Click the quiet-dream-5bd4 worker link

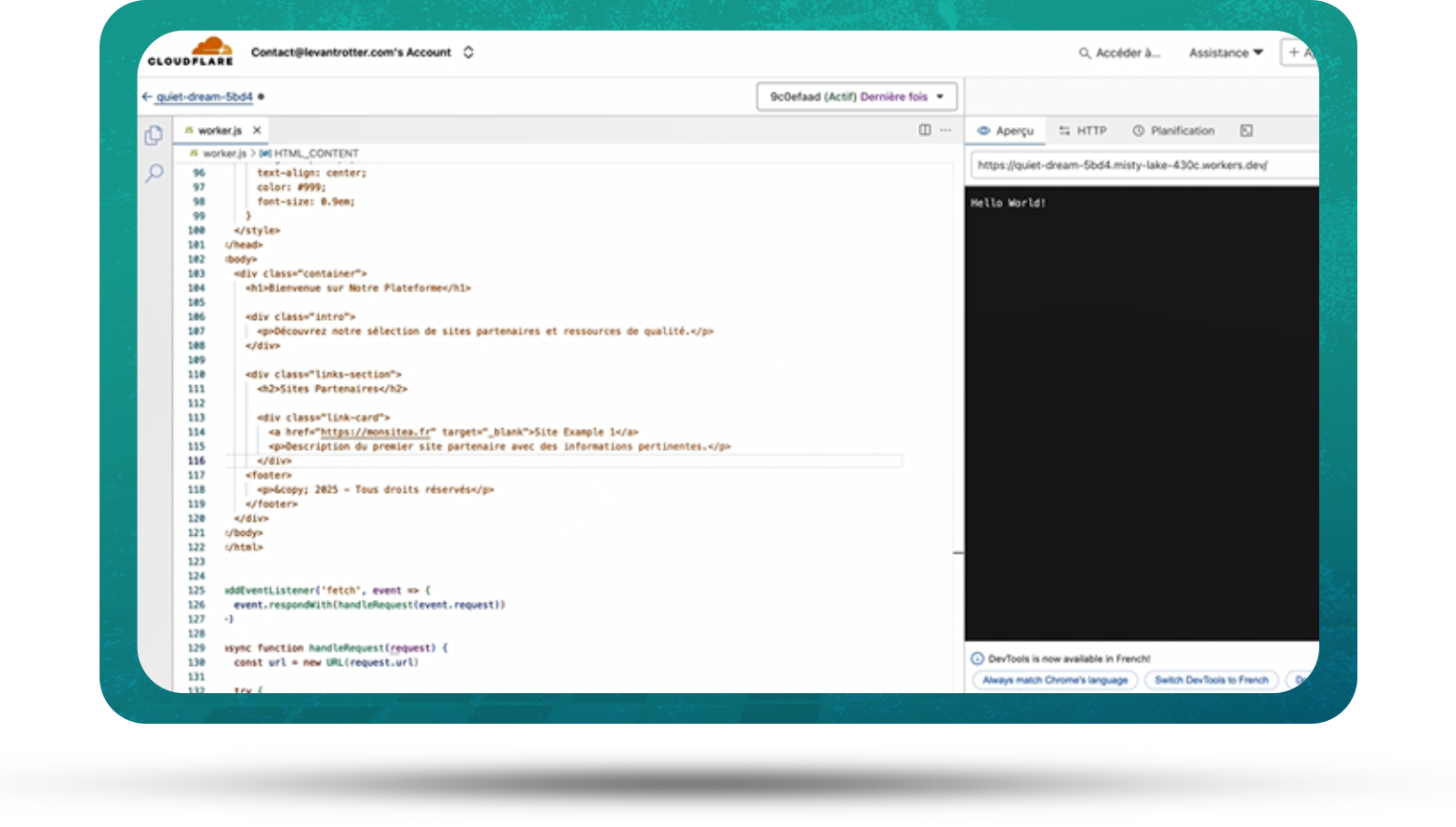pyautogui.click(x=204, y=97)
